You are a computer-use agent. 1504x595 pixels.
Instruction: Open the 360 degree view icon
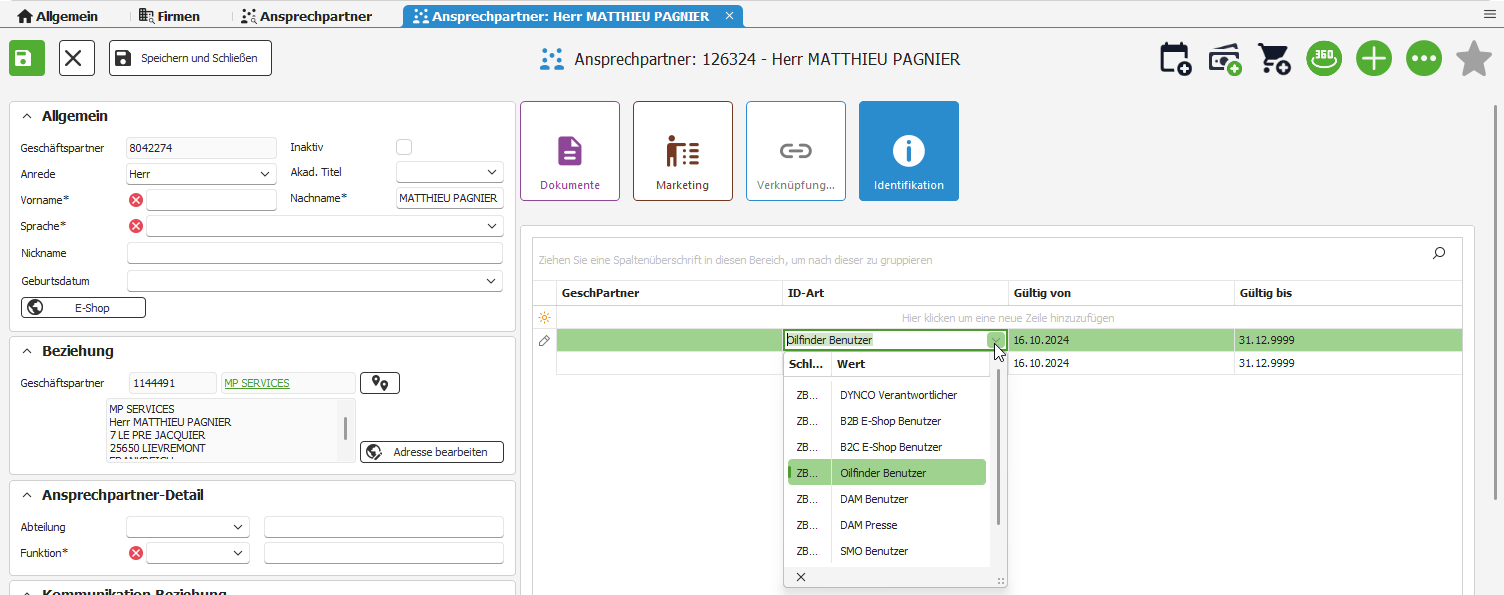(x=1324, y=58)
